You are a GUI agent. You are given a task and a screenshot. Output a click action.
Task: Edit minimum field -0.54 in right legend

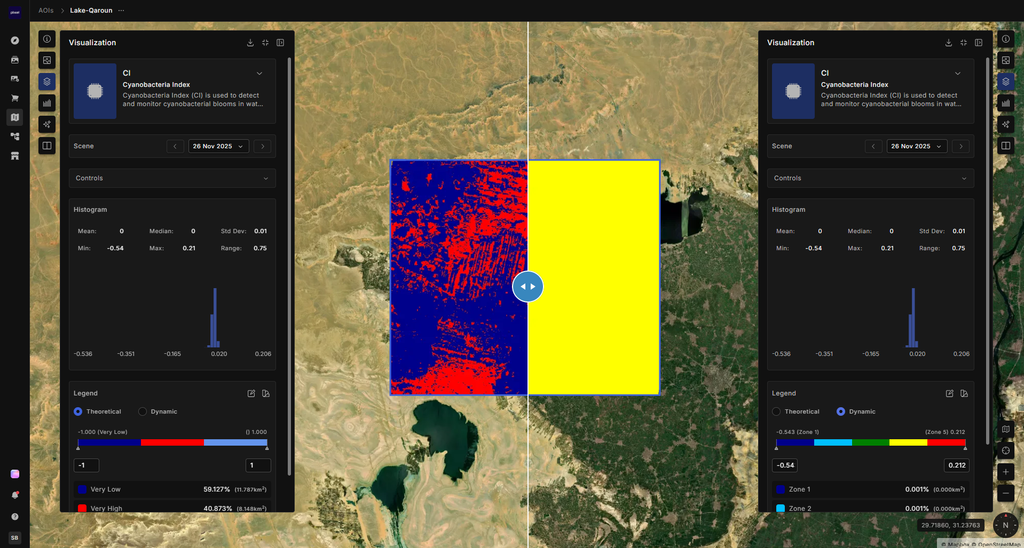click(x=784, y=466)
